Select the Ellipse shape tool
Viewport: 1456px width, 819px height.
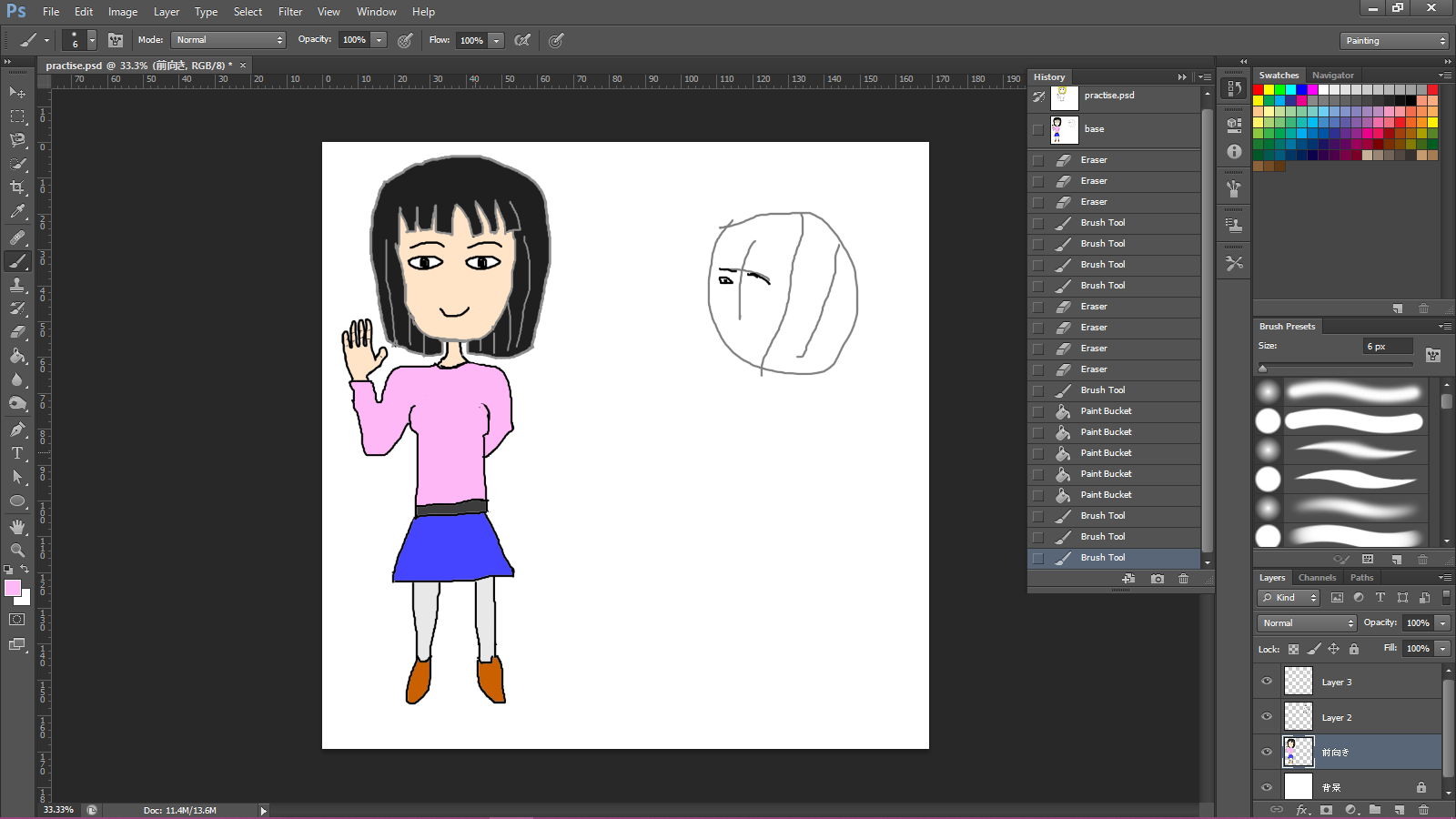[17, 500]
